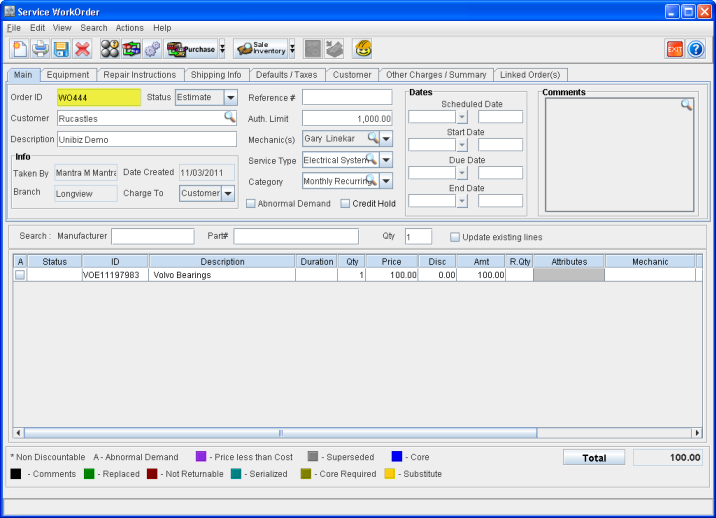The image size is (716, 518).
Task: Open the Defaults / Taxes tab
Action: tap(287, 75)
